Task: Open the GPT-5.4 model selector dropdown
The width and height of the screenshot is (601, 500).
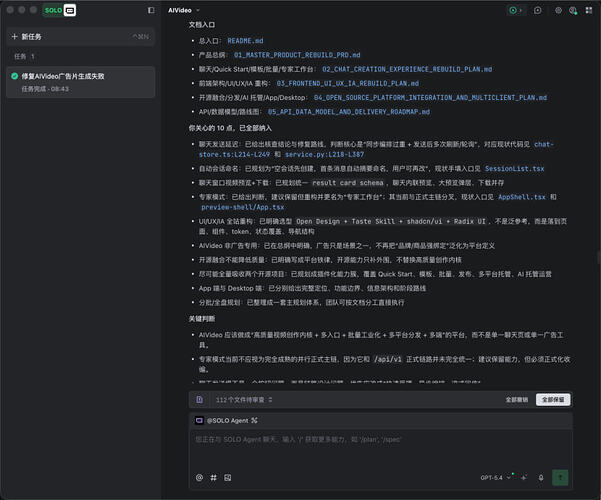Action: tap(496, 478)
